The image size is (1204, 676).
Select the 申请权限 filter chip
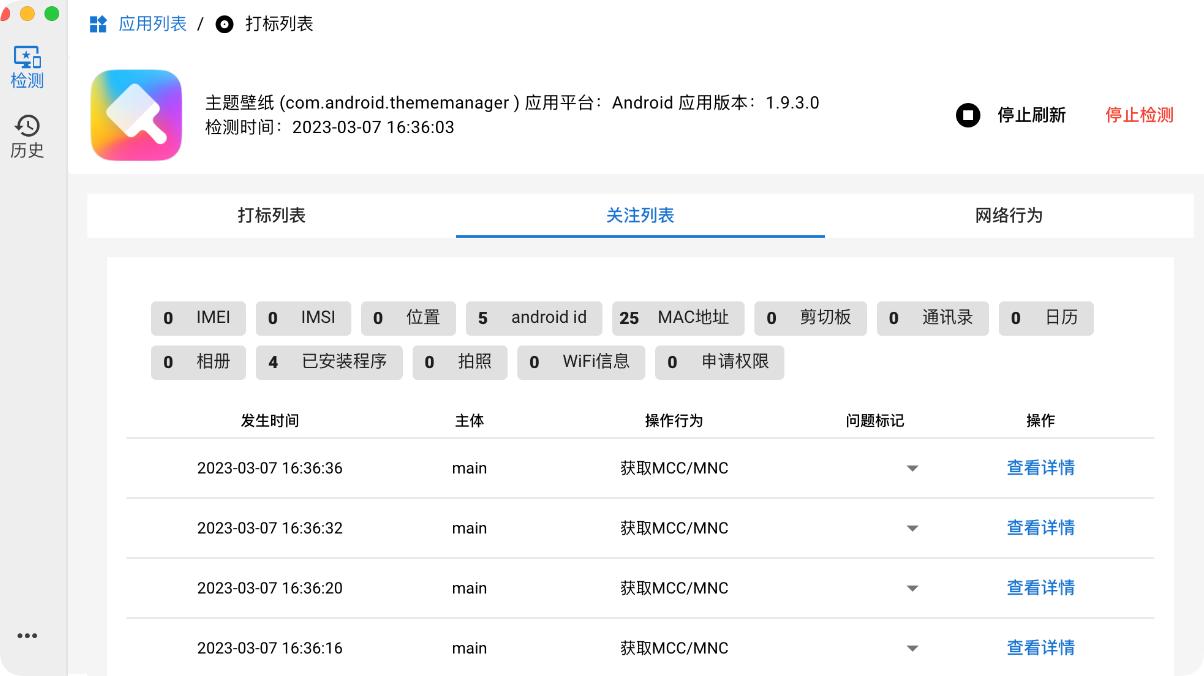[720, 362]
